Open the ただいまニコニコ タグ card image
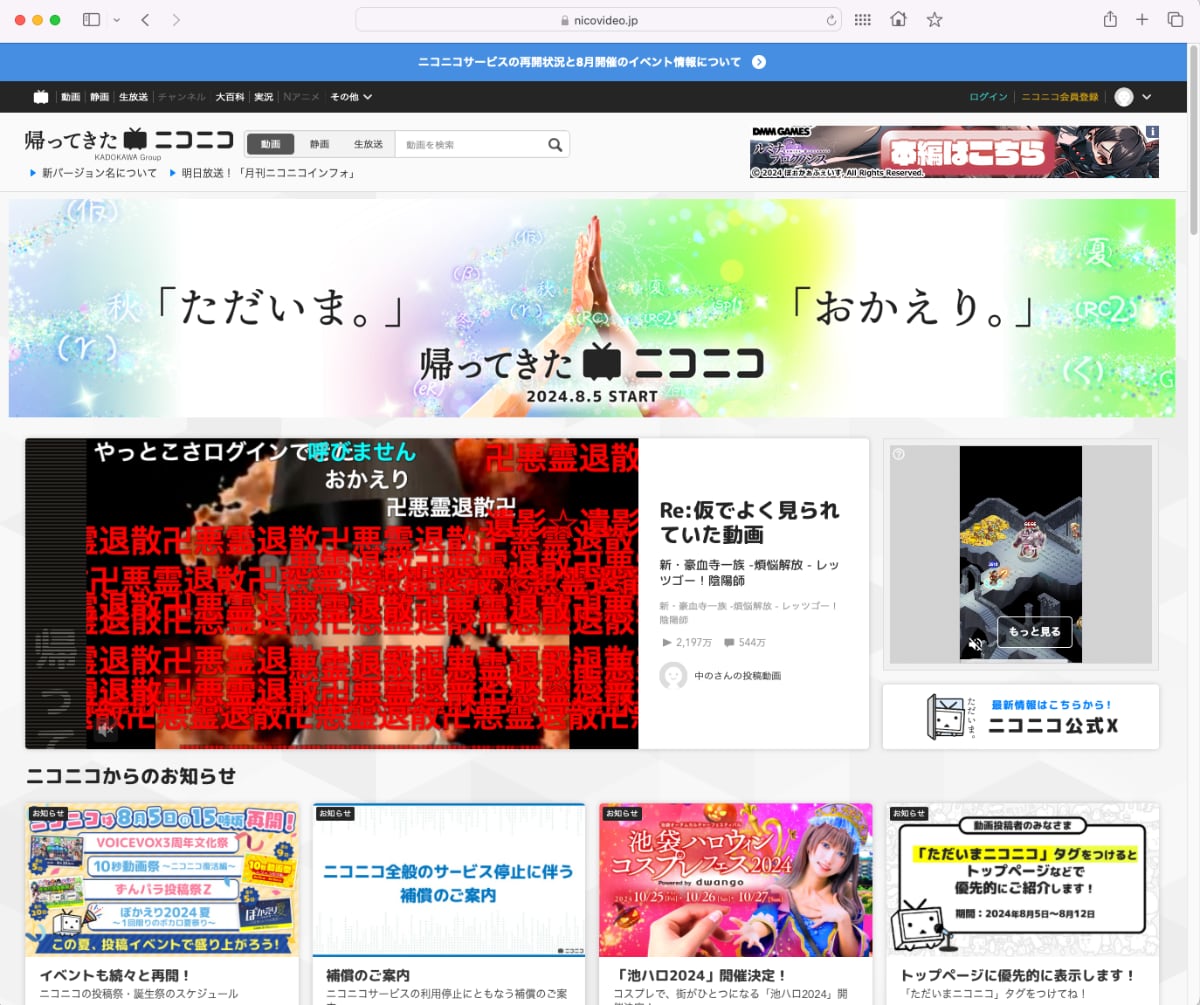The width and height of the screenshot is (1200, 1005). pyautogui.click(x=1022, y=879)
